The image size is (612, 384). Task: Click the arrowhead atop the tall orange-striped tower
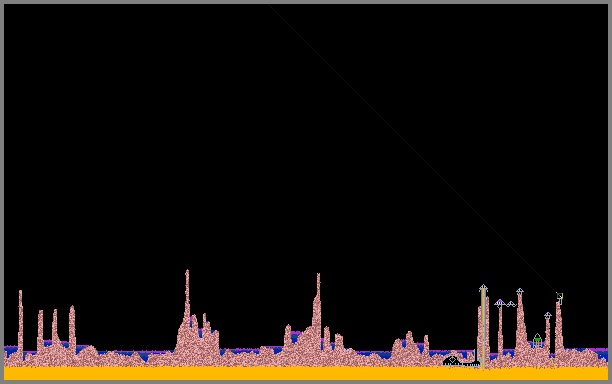[483, 288]
